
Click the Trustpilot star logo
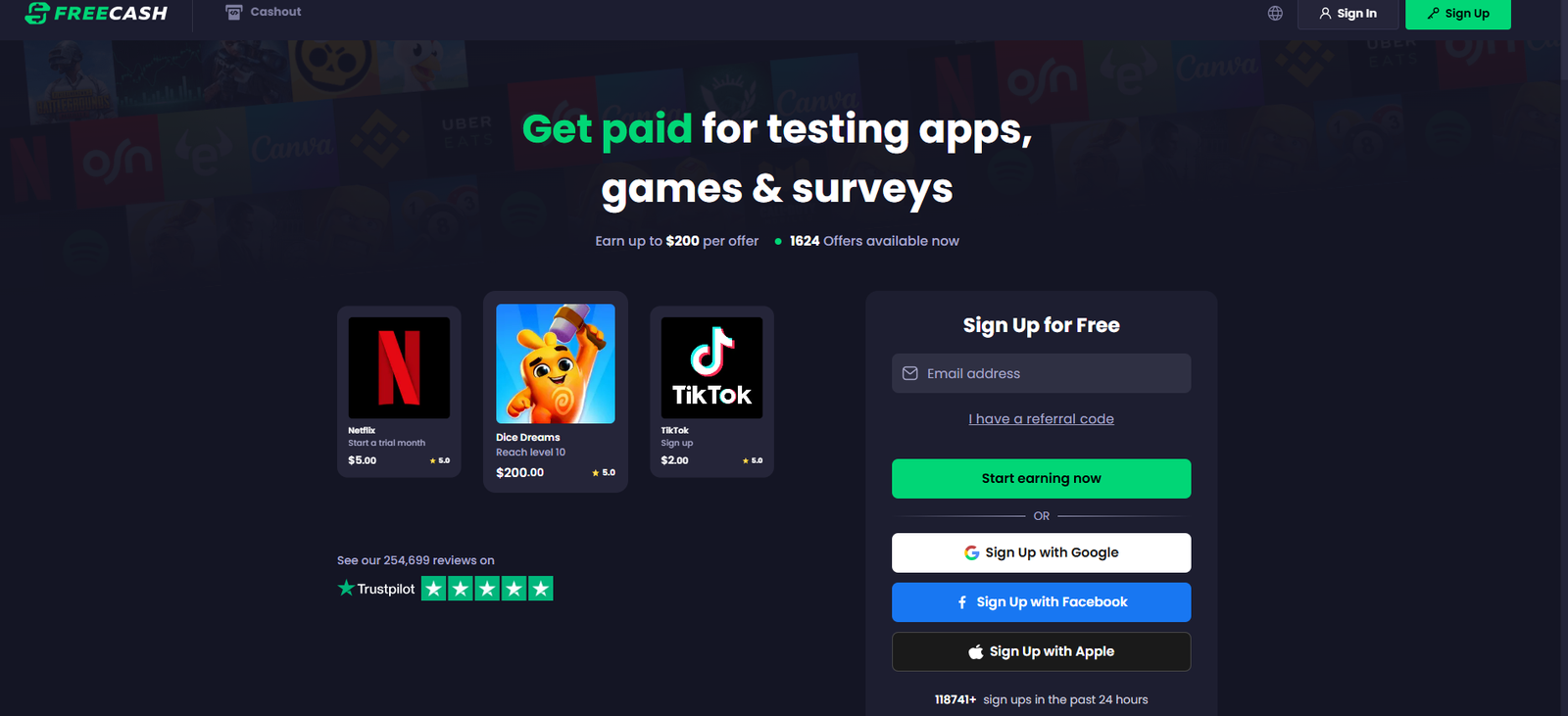pyautogui.click(x=346, y=588)
